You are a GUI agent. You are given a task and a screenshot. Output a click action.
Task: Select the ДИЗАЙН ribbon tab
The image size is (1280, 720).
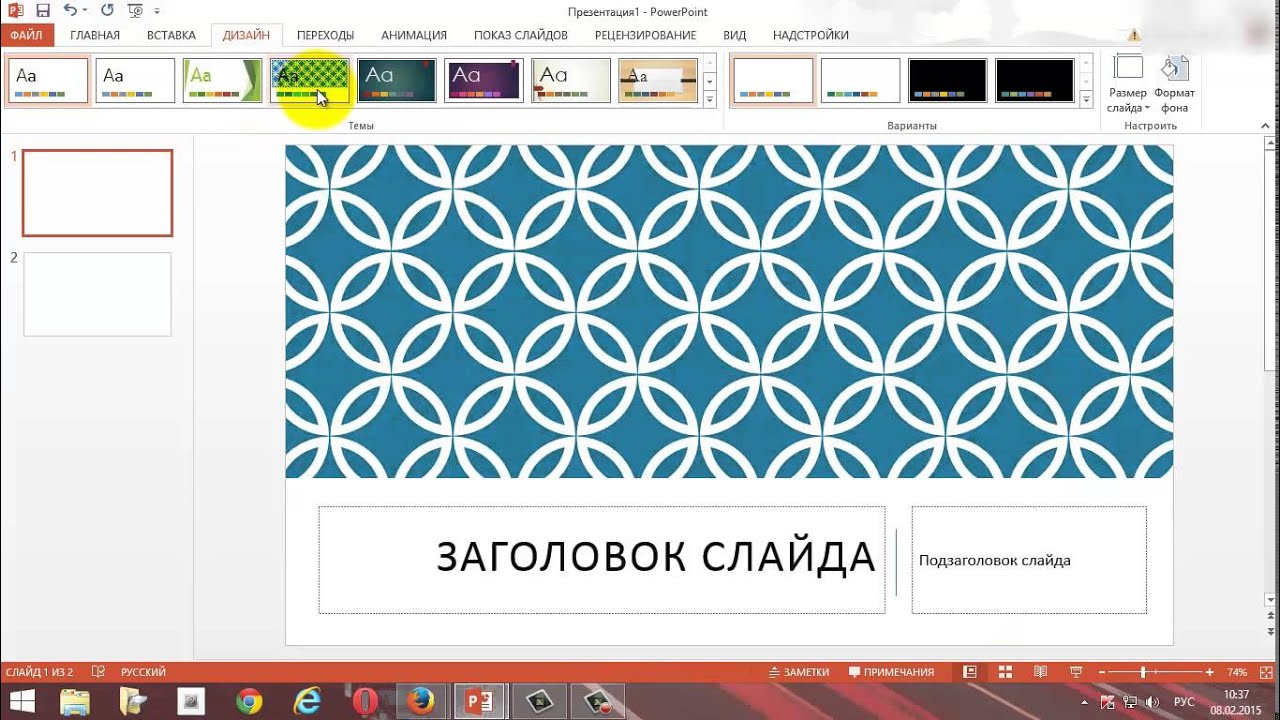pos(246,35)
